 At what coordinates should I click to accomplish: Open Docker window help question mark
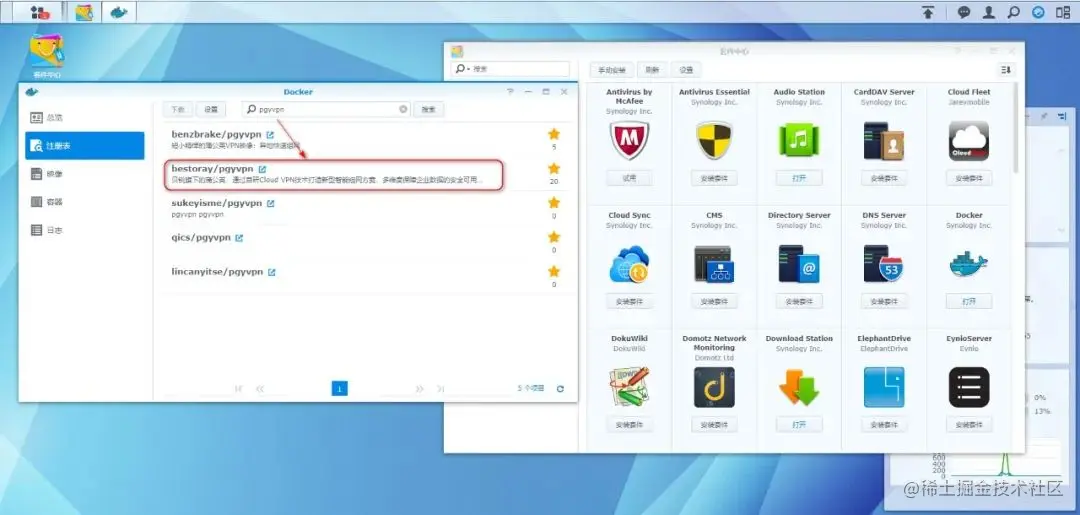point(510,92)
